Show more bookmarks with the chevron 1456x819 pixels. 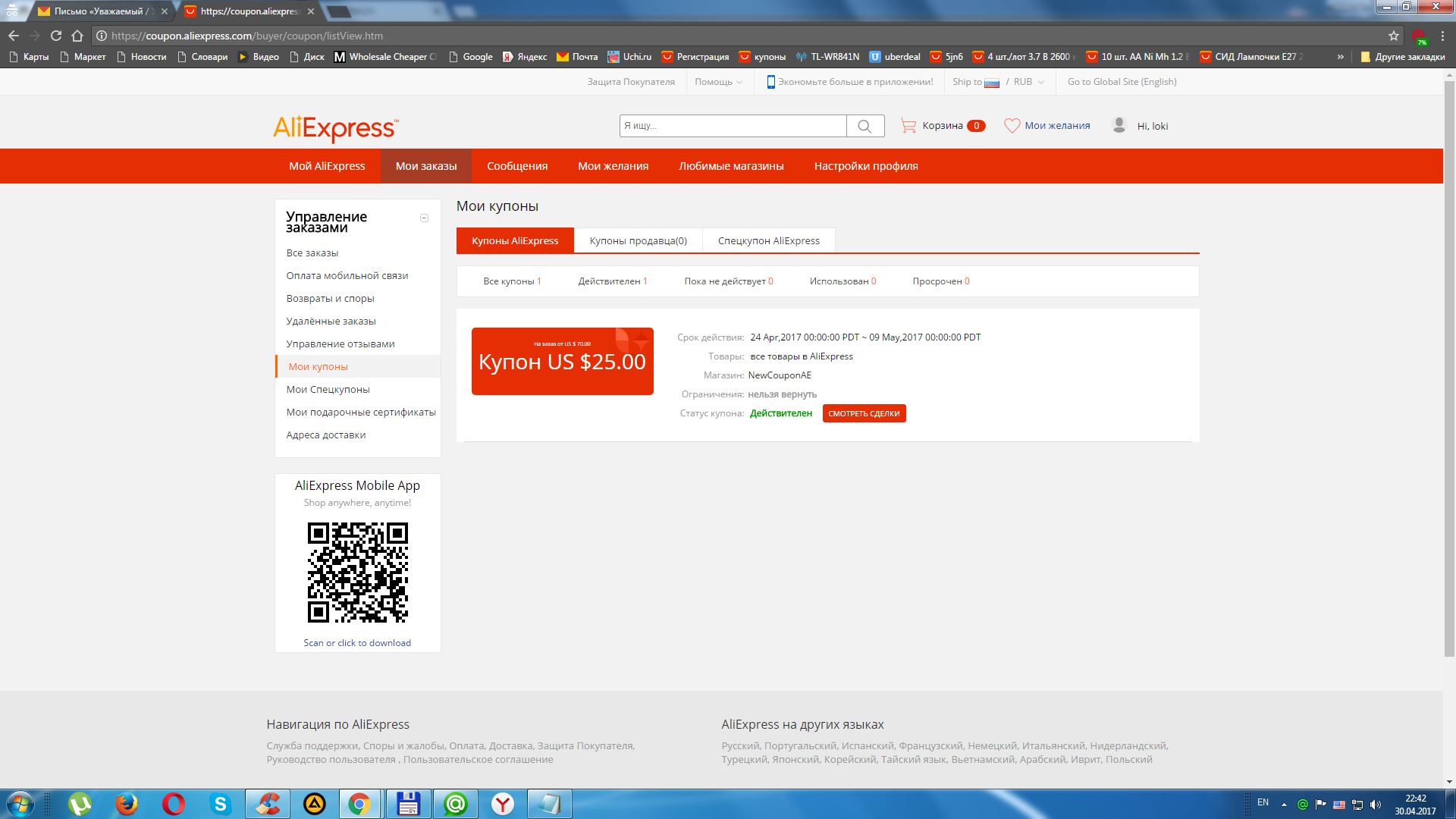[x=1341, y=57]
